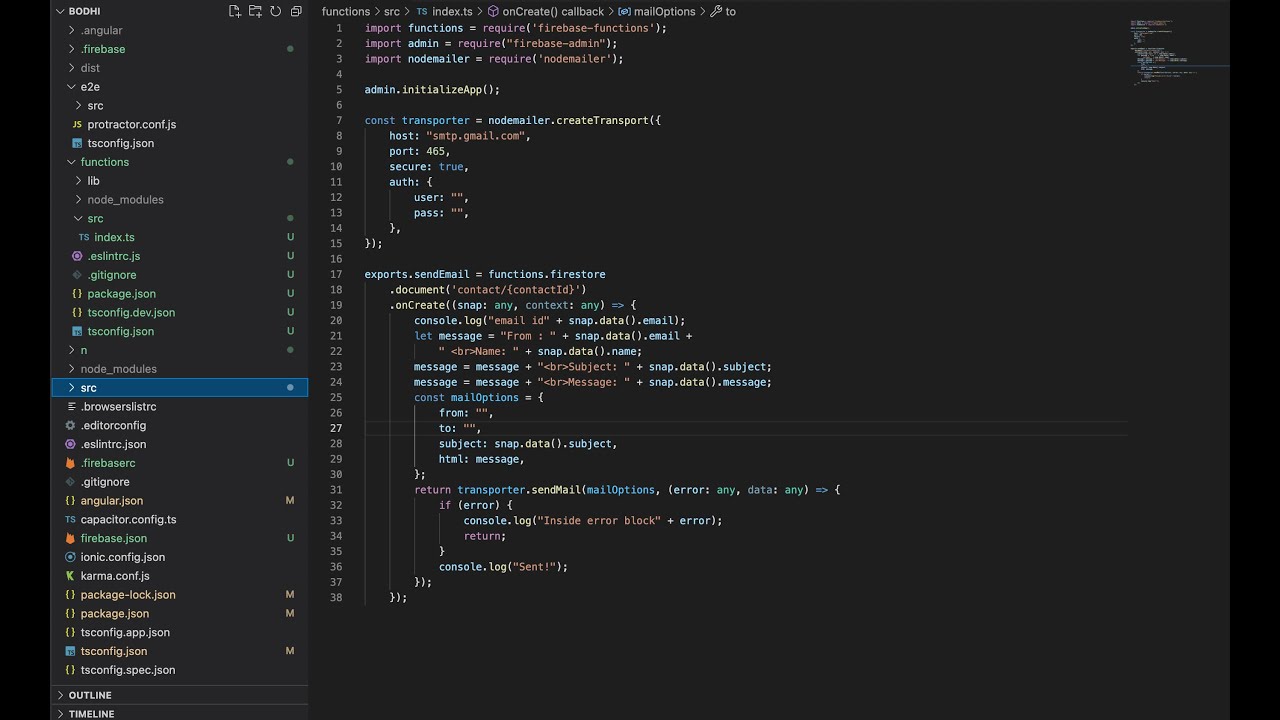Open package.json marked untracked in functions
Image resolution: width=1280 pixels, height=720 pixels.
click(121, 294)
